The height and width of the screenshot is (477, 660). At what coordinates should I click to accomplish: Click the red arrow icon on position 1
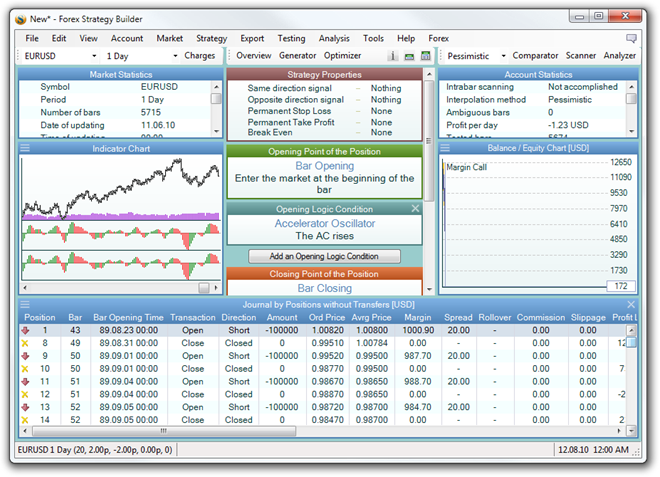point(25,330)
